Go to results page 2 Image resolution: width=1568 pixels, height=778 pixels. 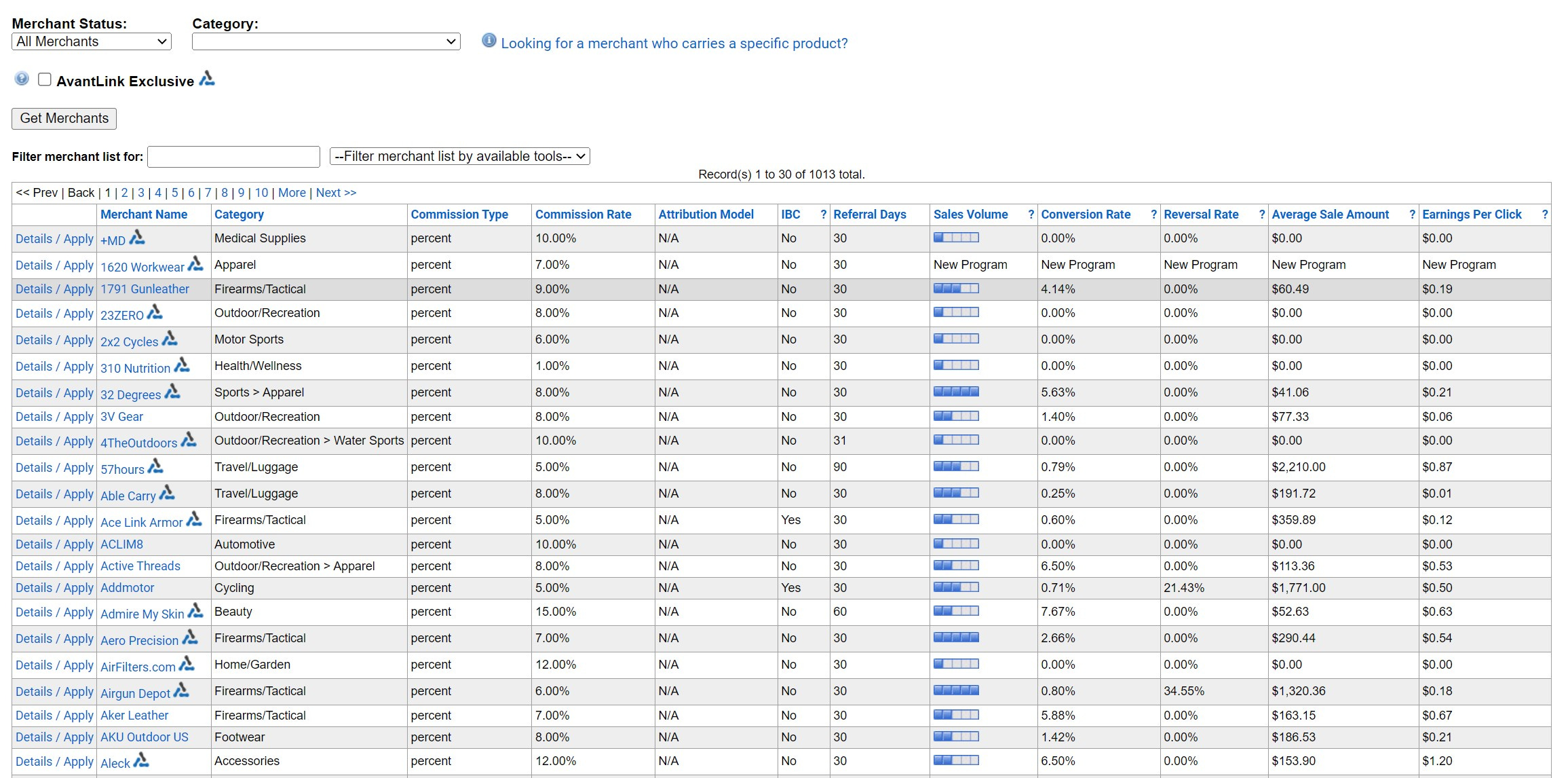click(124, 193)
